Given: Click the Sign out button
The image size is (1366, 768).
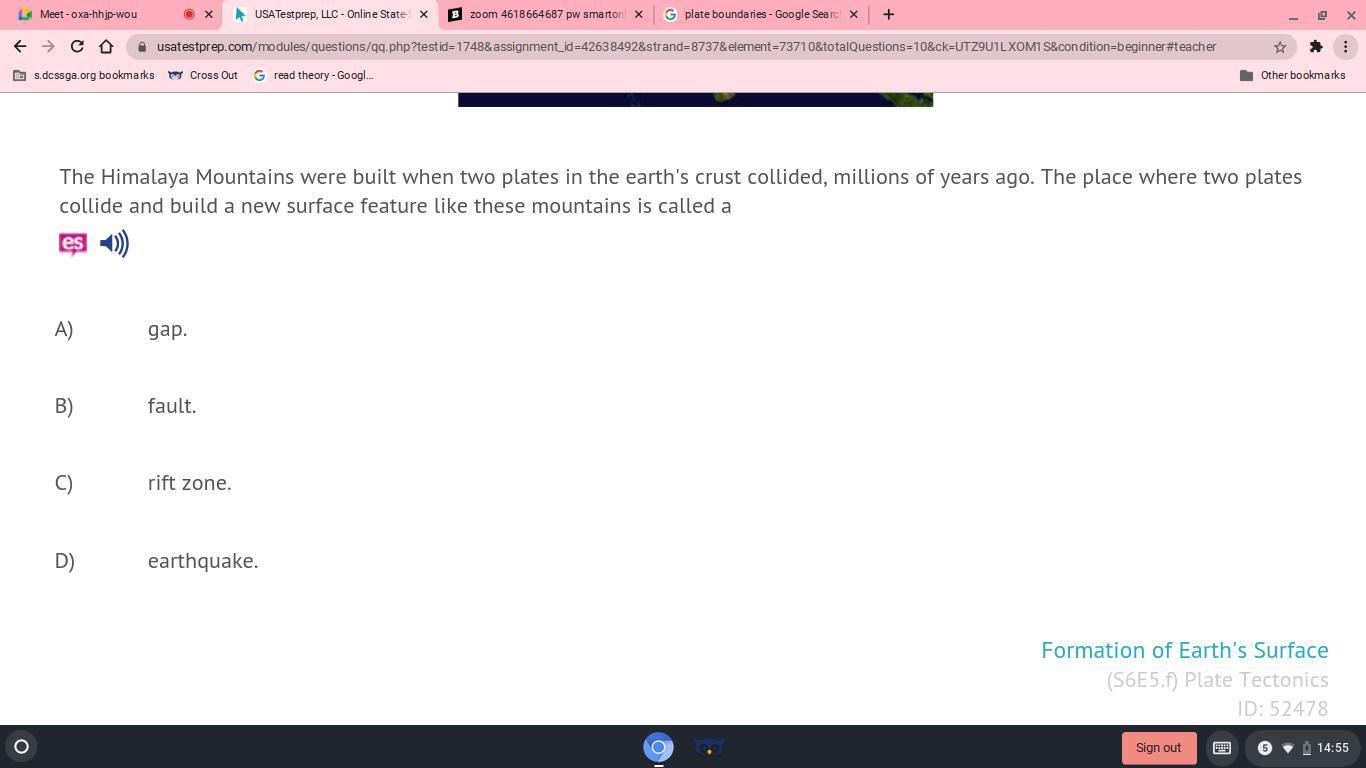Looking at the screenshot, I should pyautogui.click(x=1158, y=748).
